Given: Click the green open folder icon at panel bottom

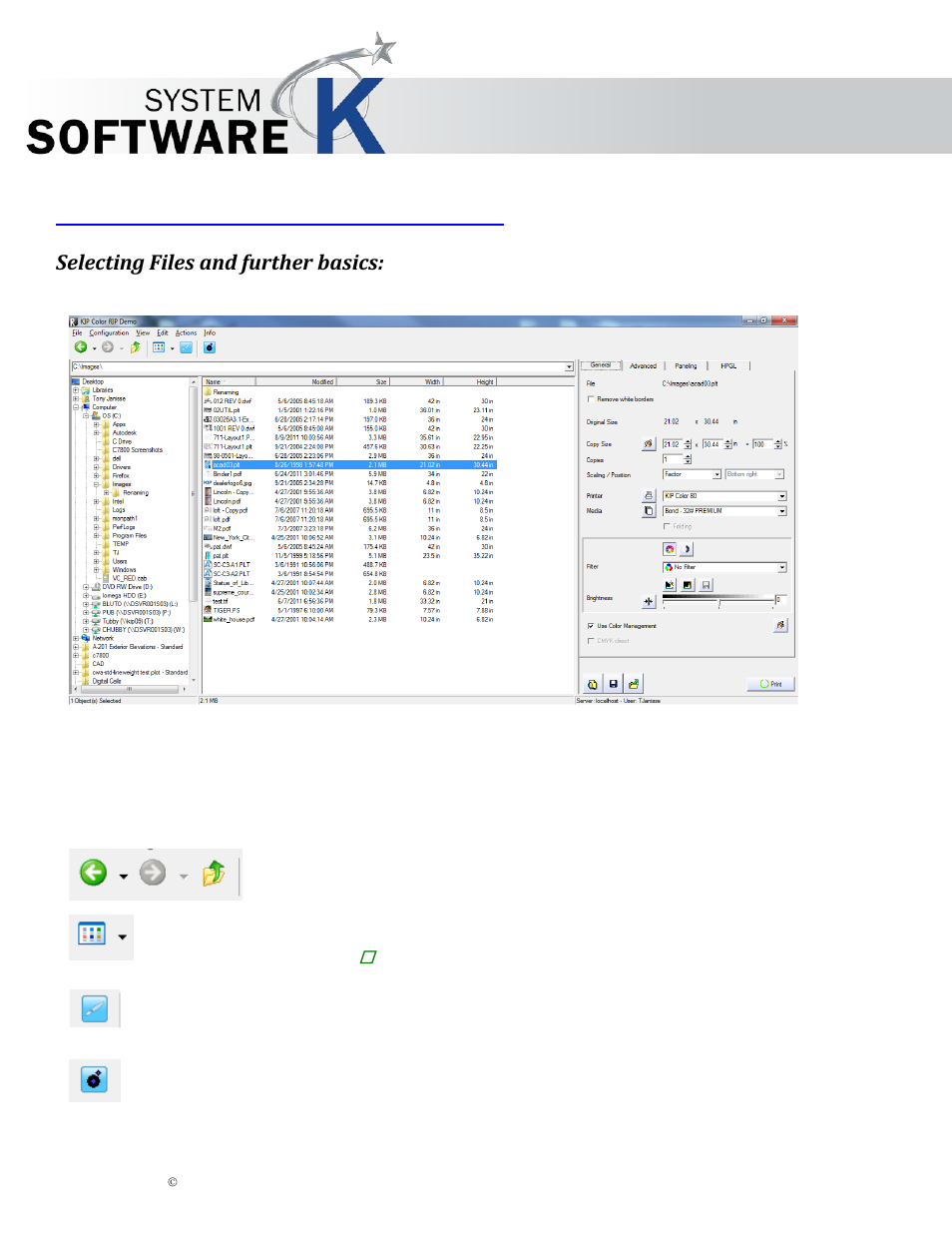Looking at the screenshot, I should 634,684.
